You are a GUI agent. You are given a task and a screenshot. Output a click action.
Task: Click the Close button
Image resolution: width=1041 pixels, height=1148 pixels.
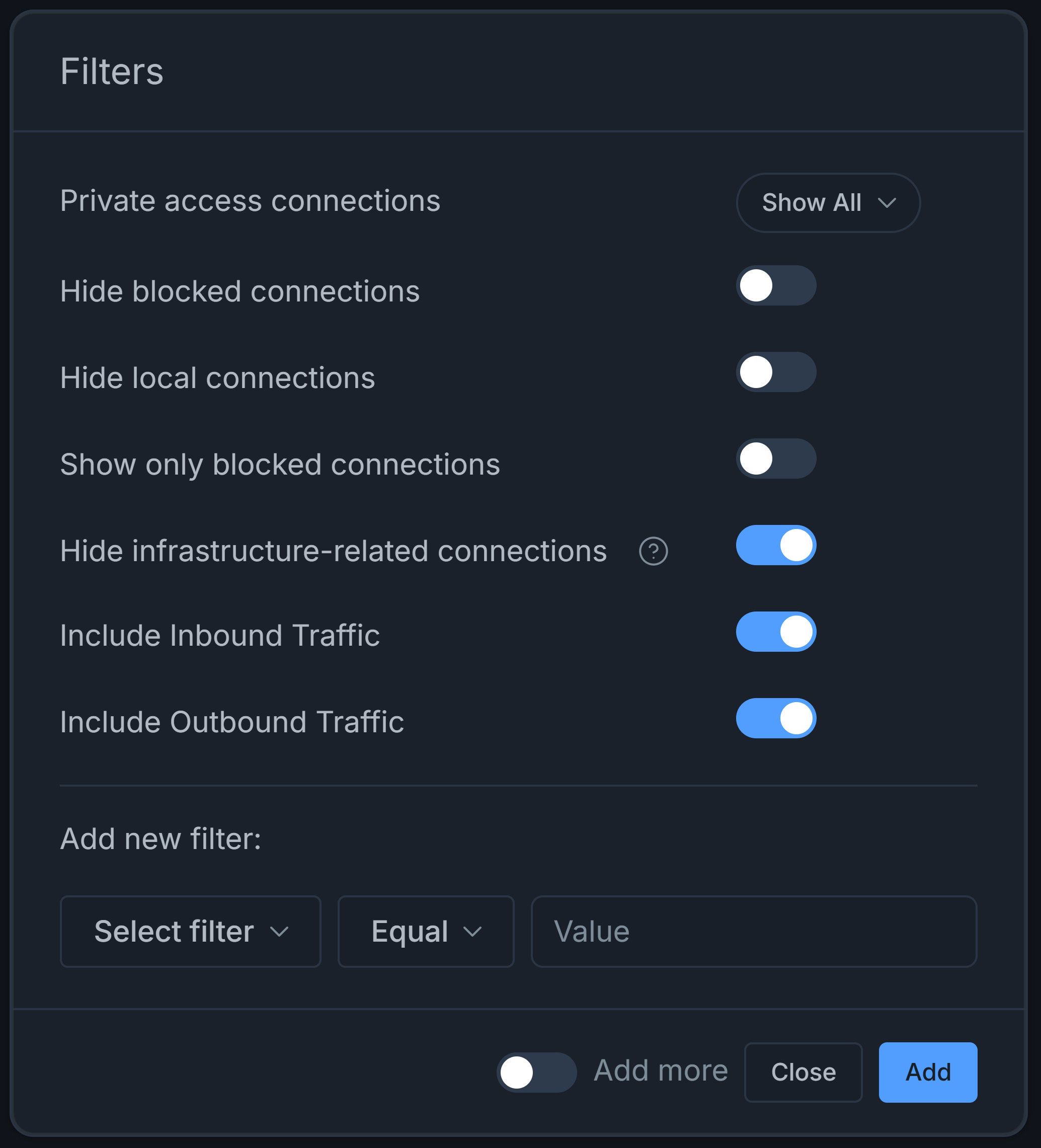(803, 1072)
